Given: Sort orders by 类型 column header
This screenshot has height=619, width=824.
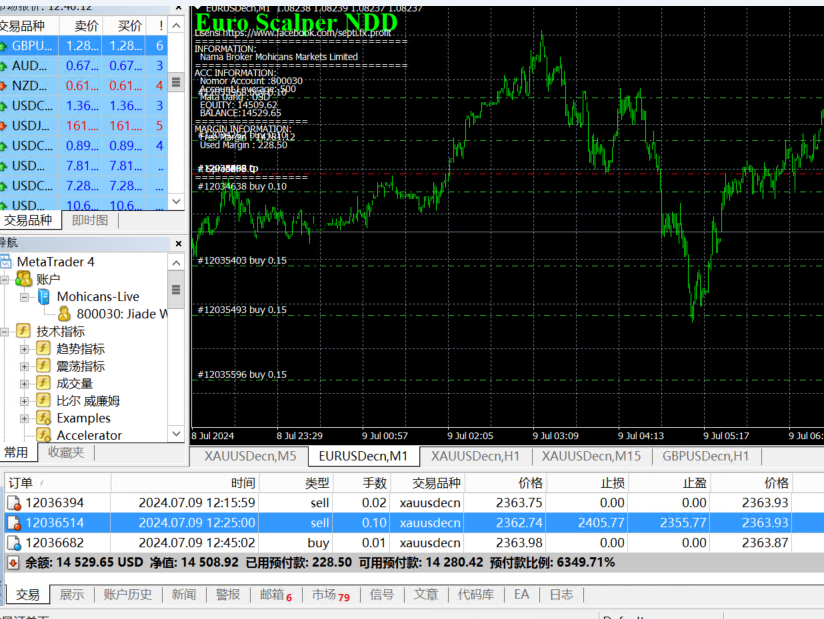Looking at the screenshot, I should 296,483.
